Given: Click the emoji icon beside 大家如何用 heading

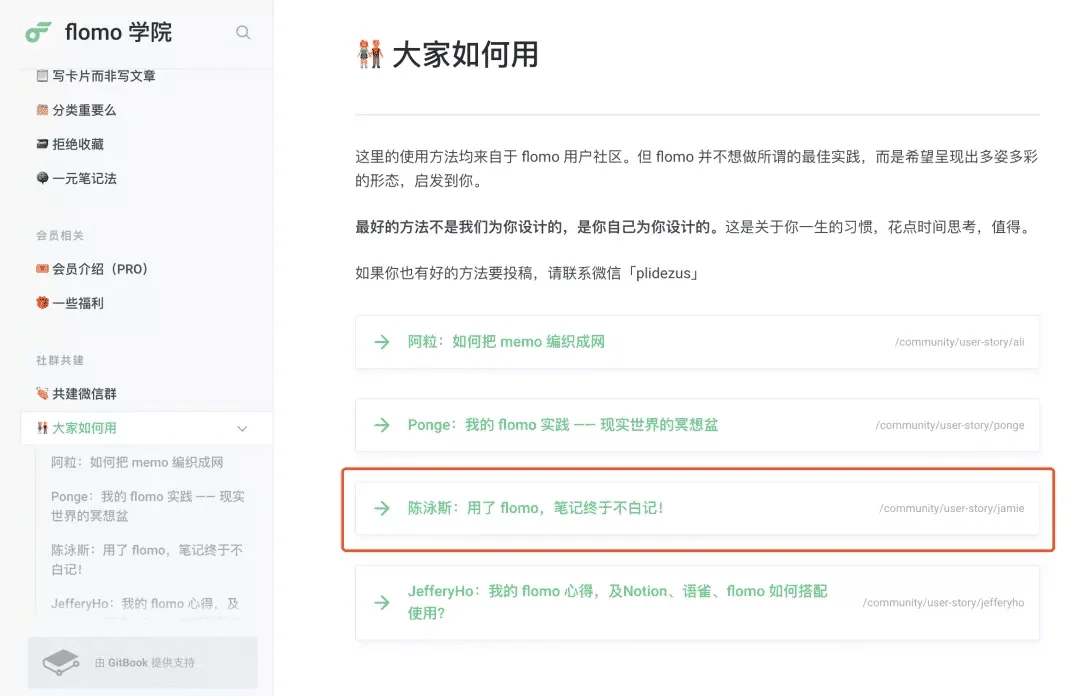Looking at the screenshot, I should (370, 55).
